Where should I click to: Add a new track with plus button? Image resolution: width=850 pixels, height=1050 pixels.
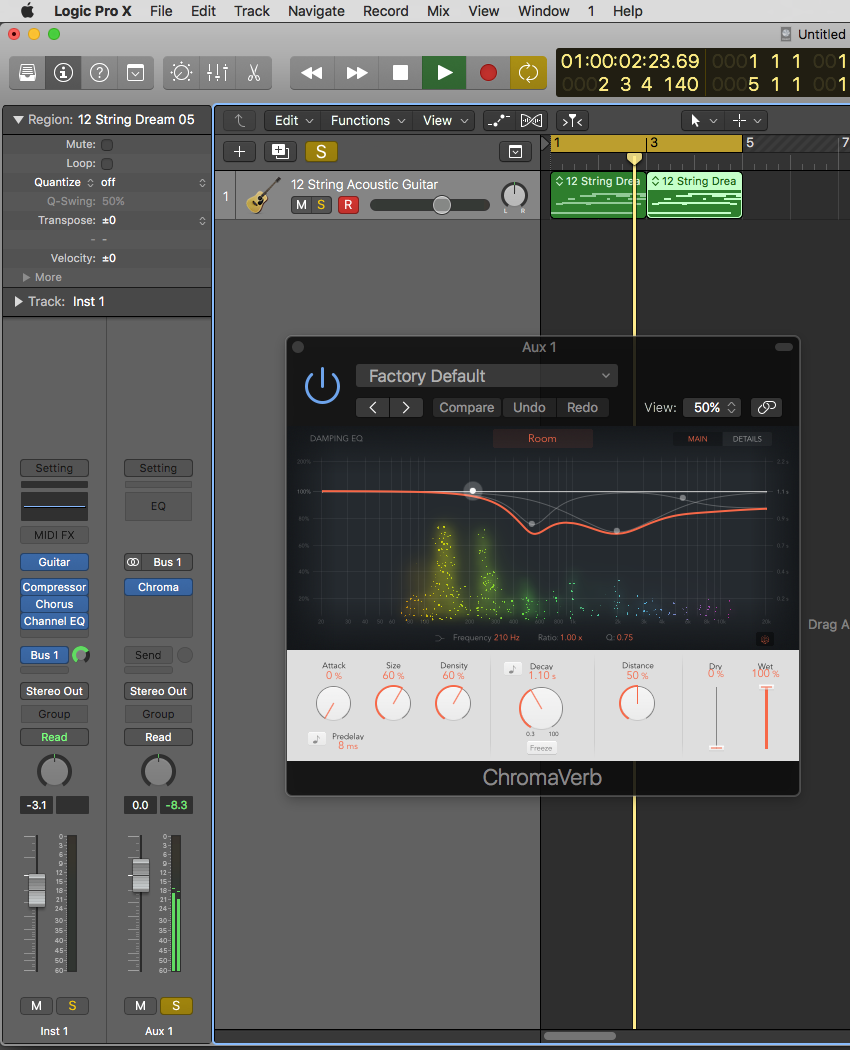click(x=239, y=152)
